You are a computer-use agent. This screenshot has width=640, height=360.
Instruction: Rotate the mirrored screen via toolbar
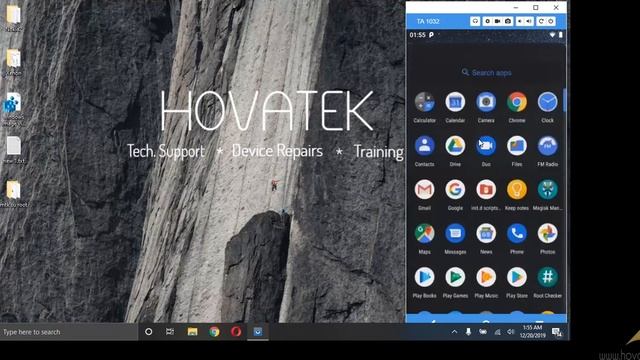[x=541, y=21]
